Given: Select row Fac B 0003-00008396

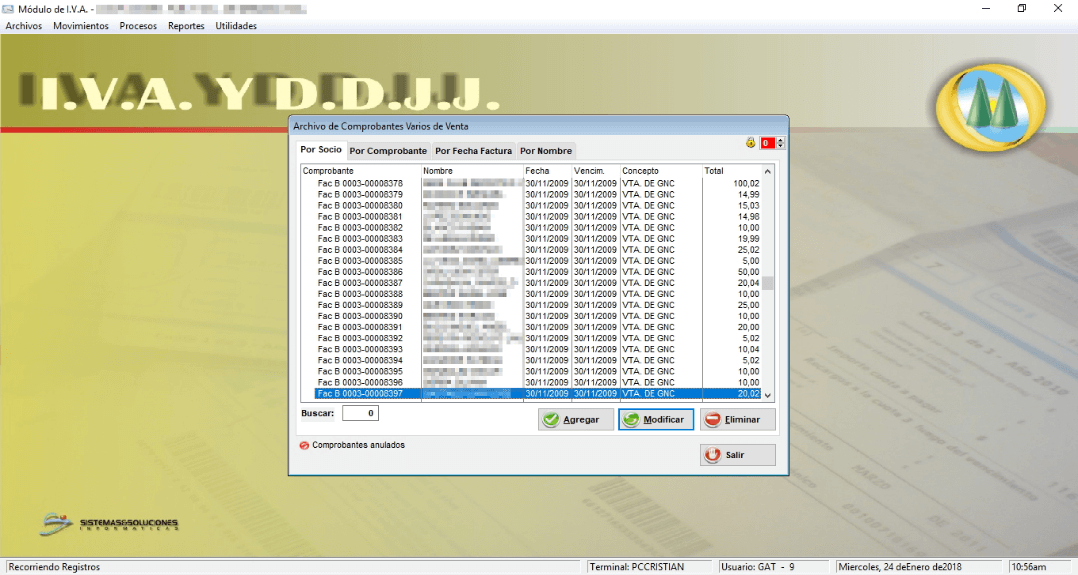Looking at the screenshot, I should 538,382.
